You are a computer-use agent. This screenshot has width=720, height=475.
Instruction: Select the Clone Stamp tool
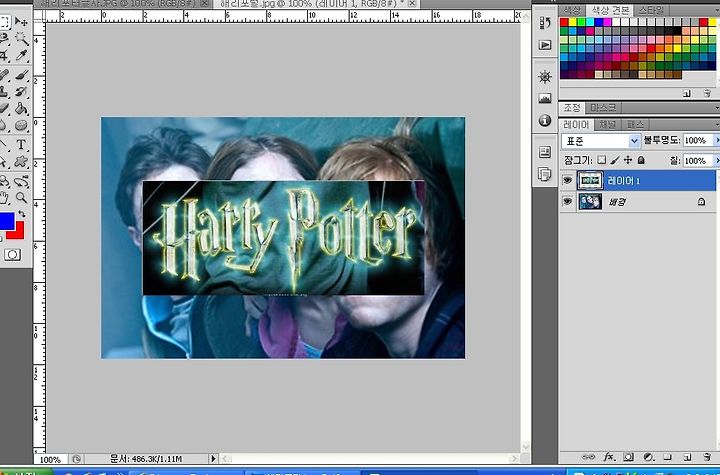pos(4,91)
